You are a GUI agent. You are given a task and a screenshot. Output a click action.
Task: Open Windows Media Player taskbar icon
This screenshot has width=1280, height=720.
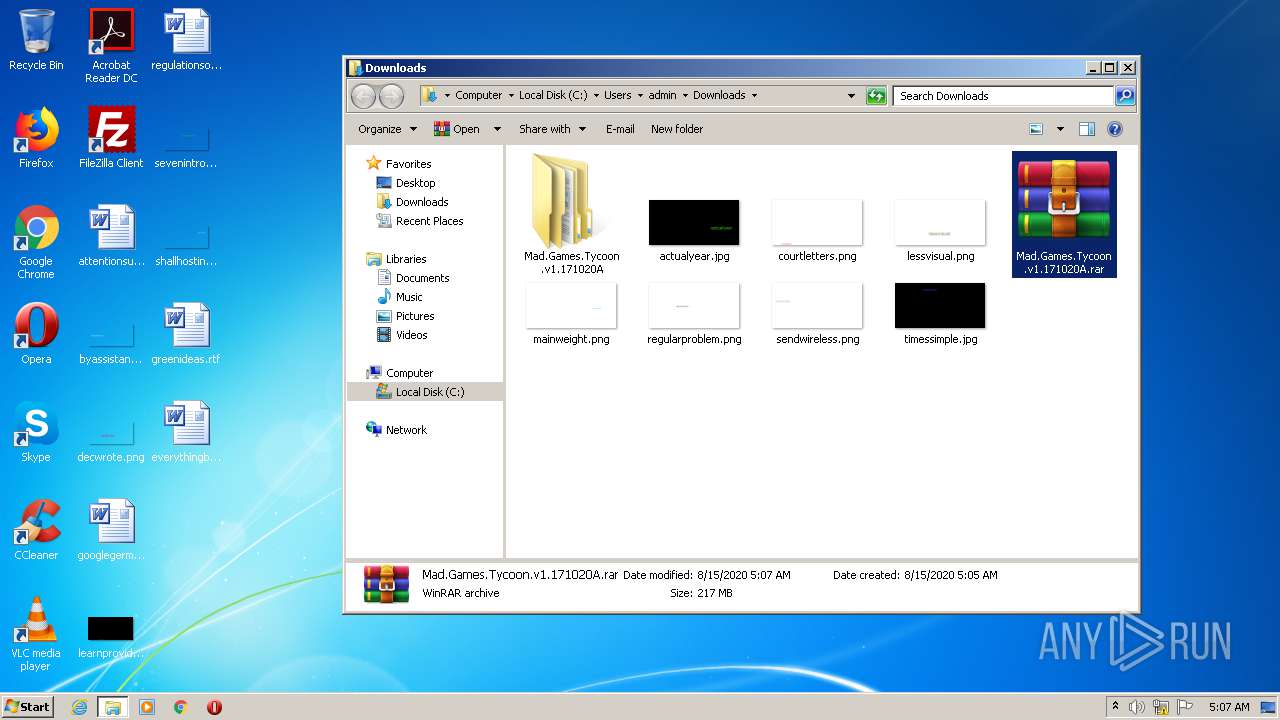(x=147, y=707)
